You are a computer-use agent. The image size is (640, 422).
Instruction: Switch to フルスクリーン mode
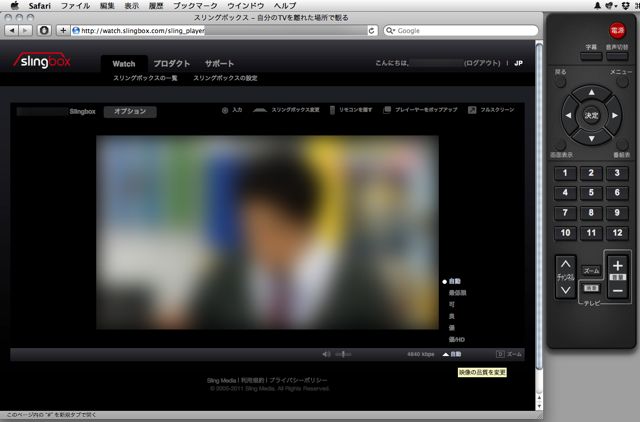coord(491,110)
